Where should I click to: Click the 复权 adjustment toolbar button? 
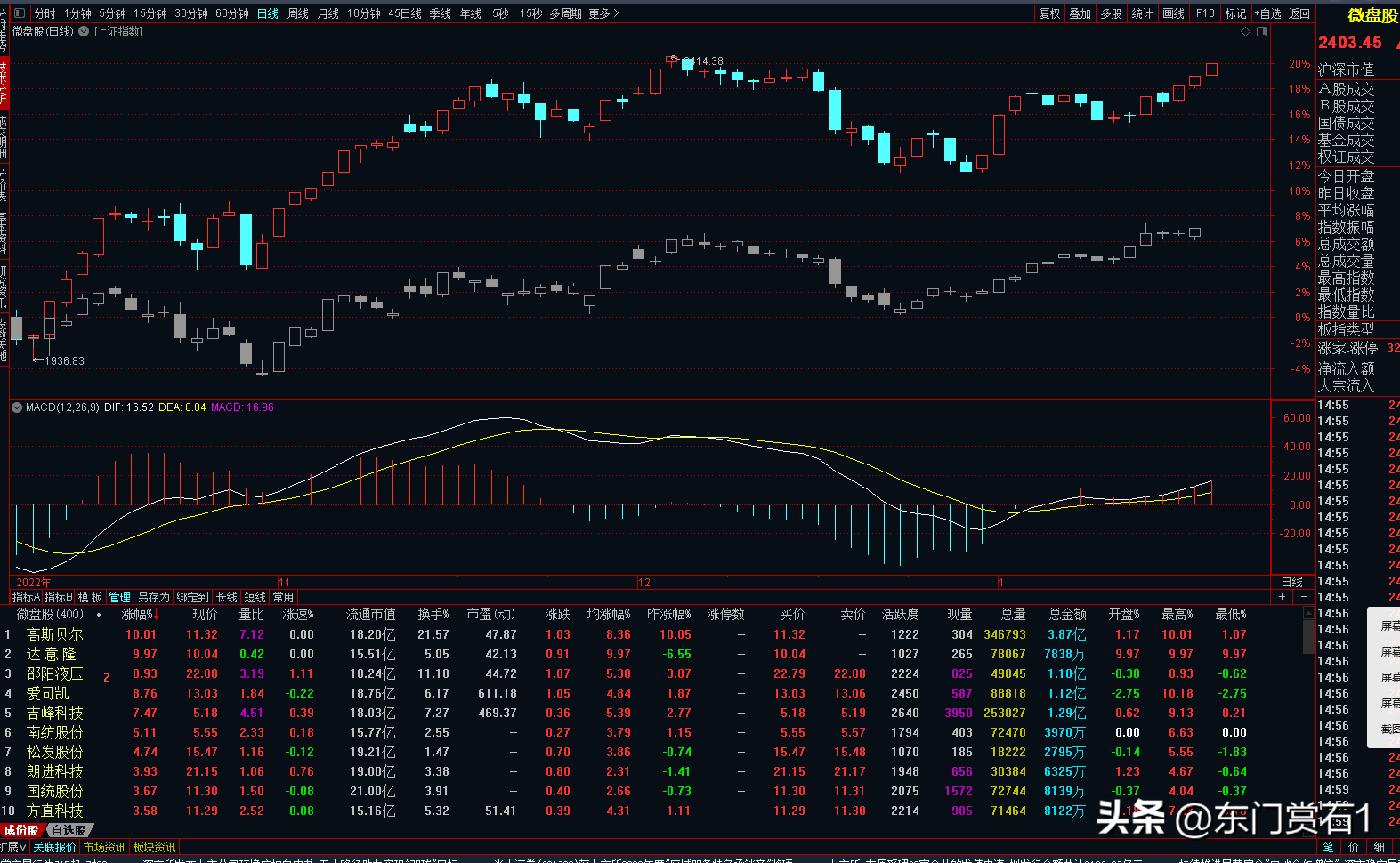tap(1050, 13)
